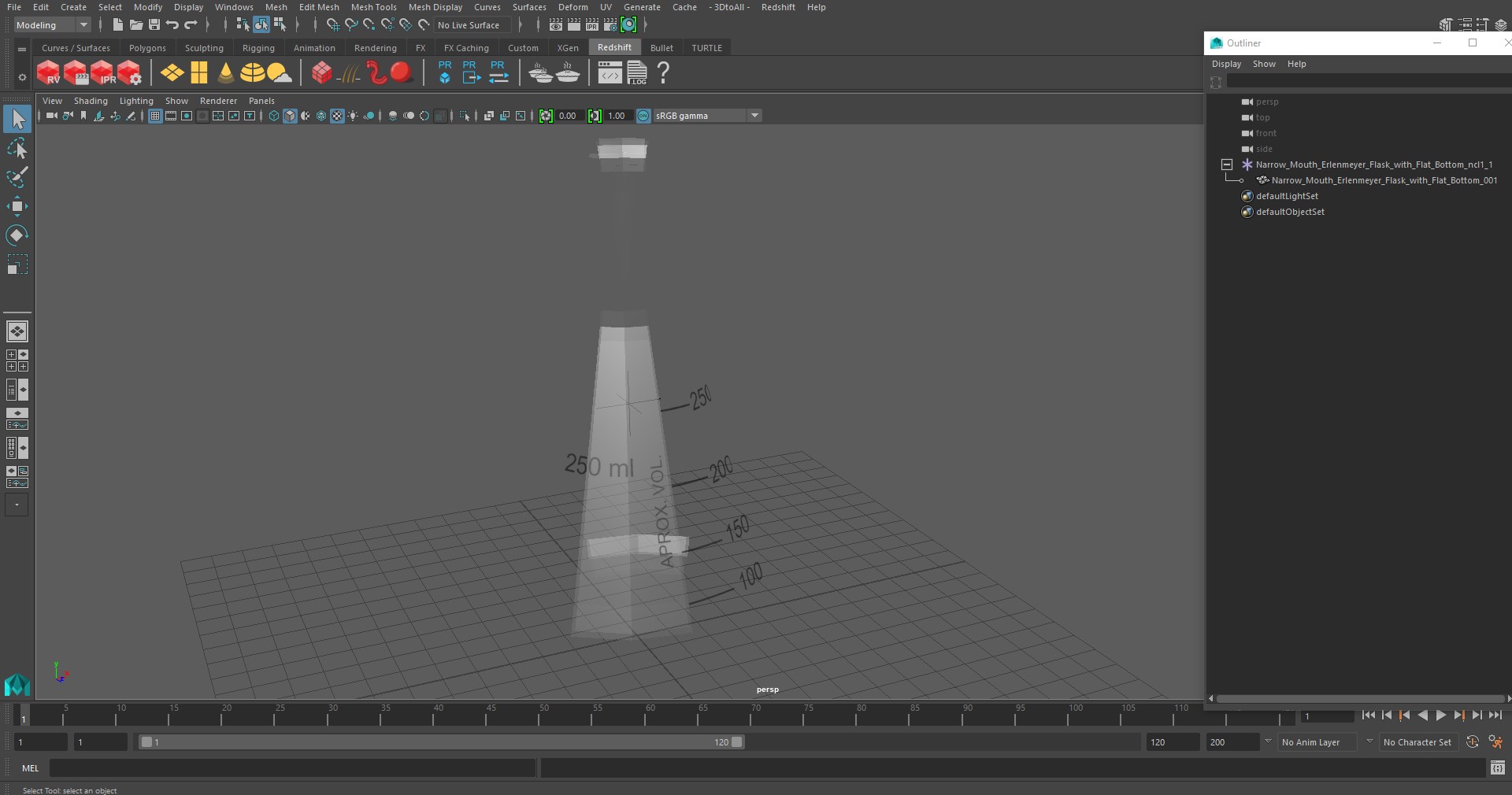
Task: Open the Outliner Display menu
Action: click(x=1226, y=64)
